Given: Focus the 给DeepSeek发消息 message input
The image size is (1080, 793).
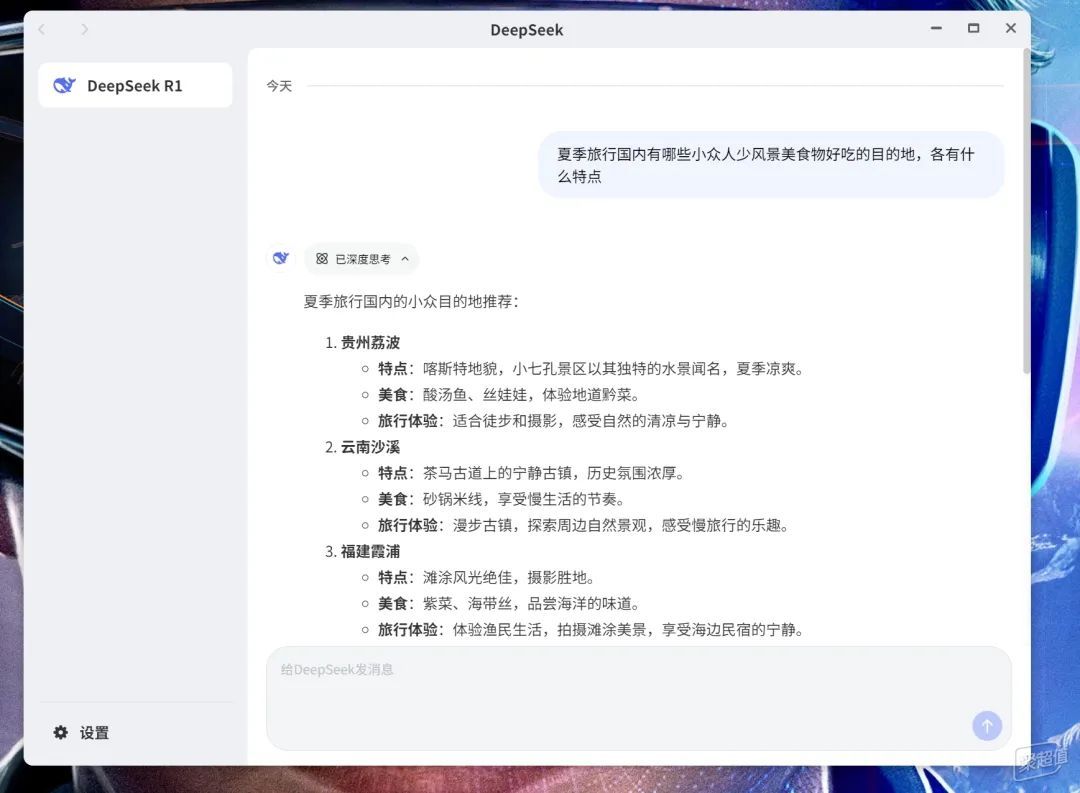Looking at the screenshot, I should click(x=638, y=698).
